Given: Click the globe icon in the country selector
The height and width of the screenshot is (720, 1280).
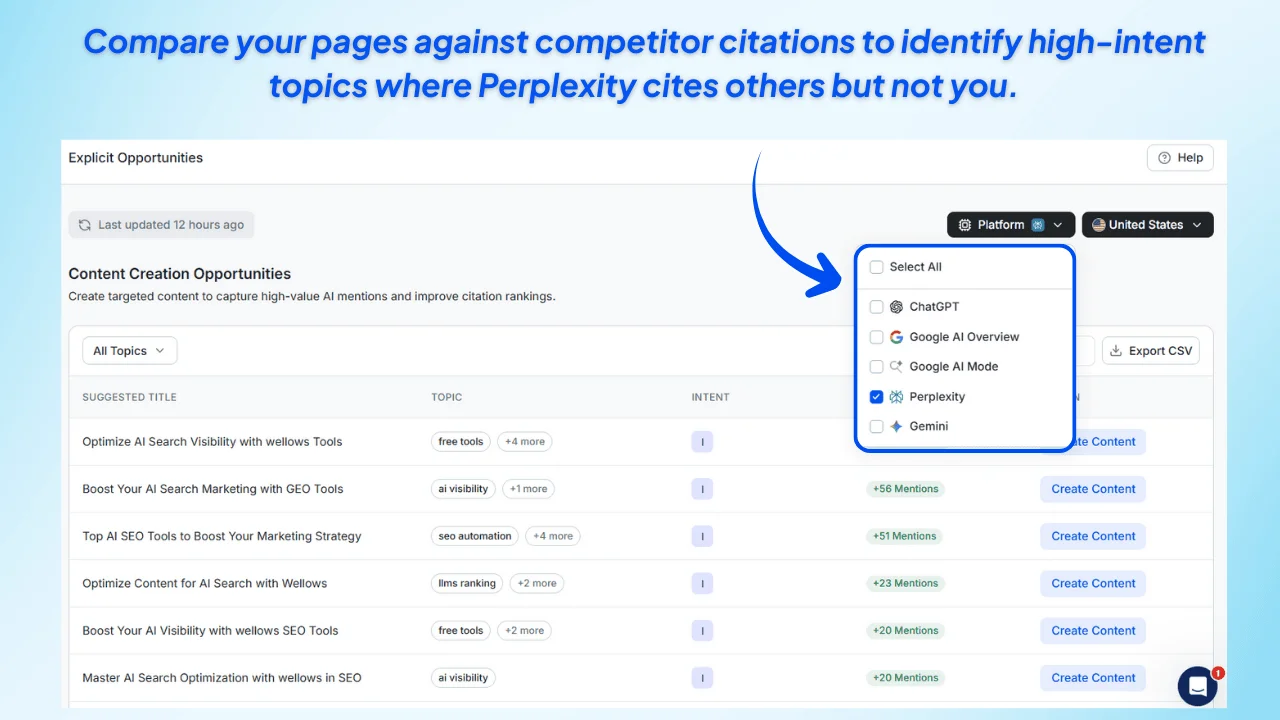Looking at the screenshot, I should 1100,224.
